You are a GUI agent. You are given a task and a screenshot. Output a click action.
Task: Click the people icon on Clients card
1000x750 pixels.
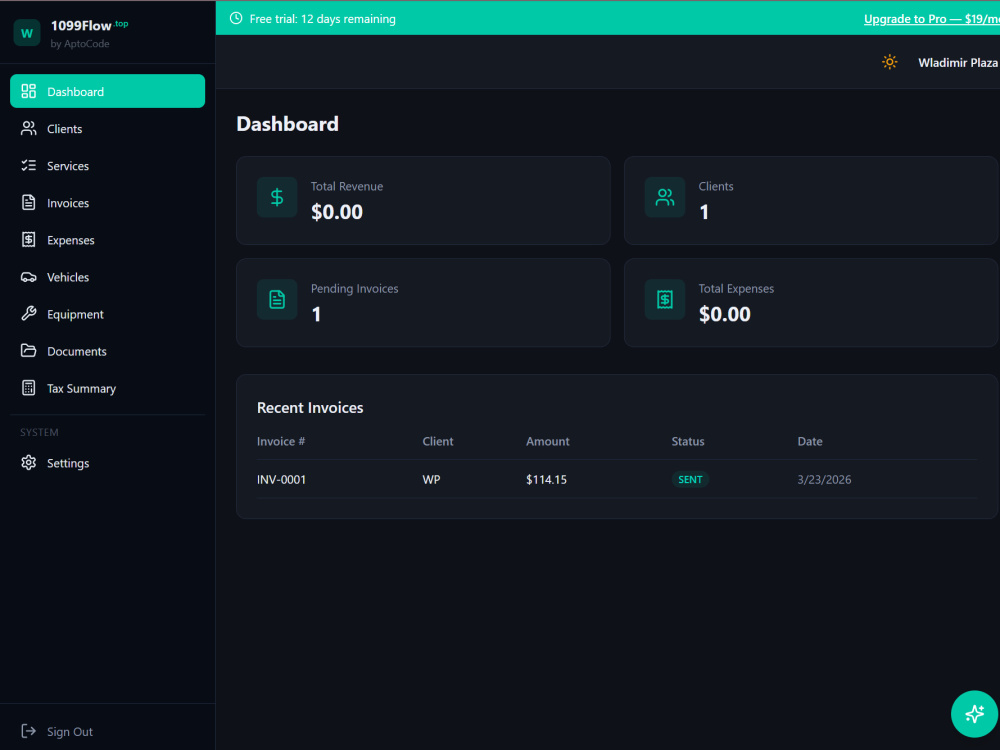coord(665,197)
